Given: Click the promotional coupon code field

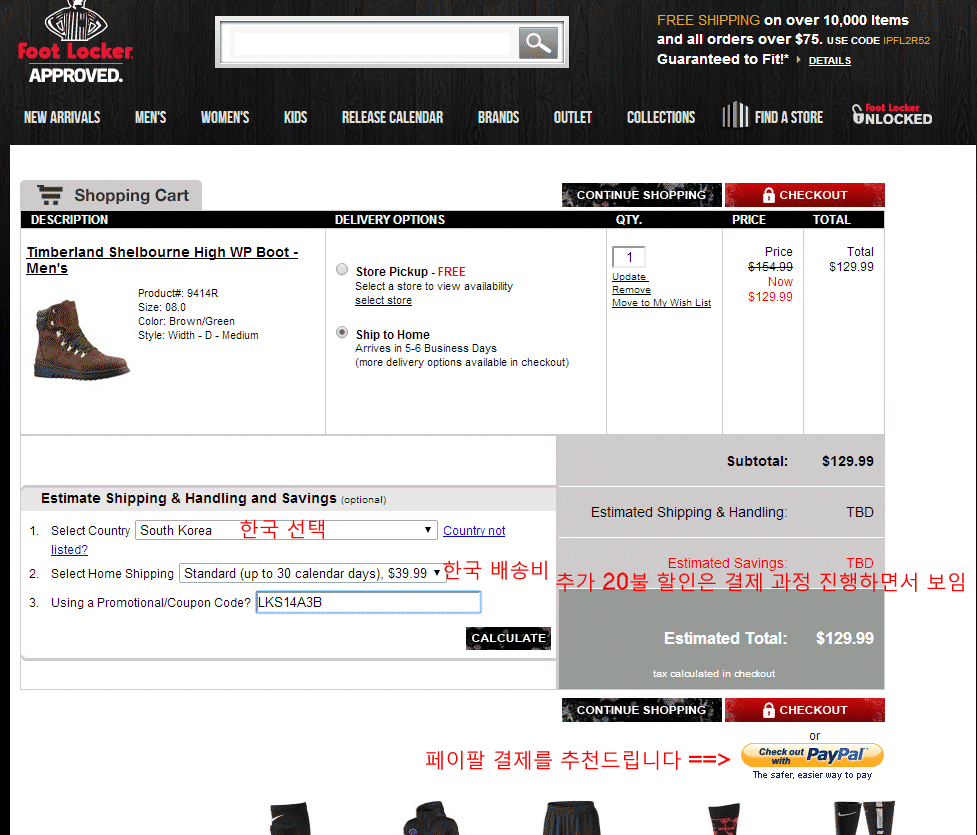Looking at the screenshot, I should coord(368,602).
